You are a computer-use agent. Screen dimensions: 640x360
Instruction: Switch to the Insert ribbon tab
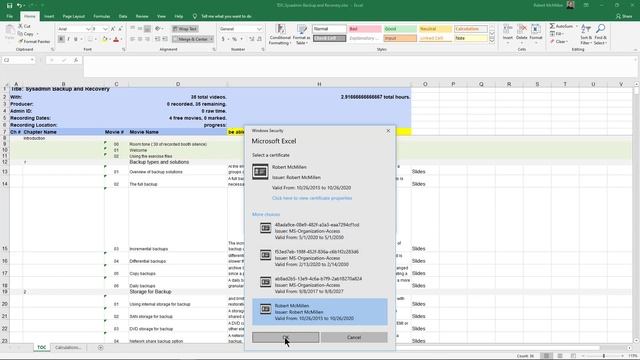tap(49, 16)
